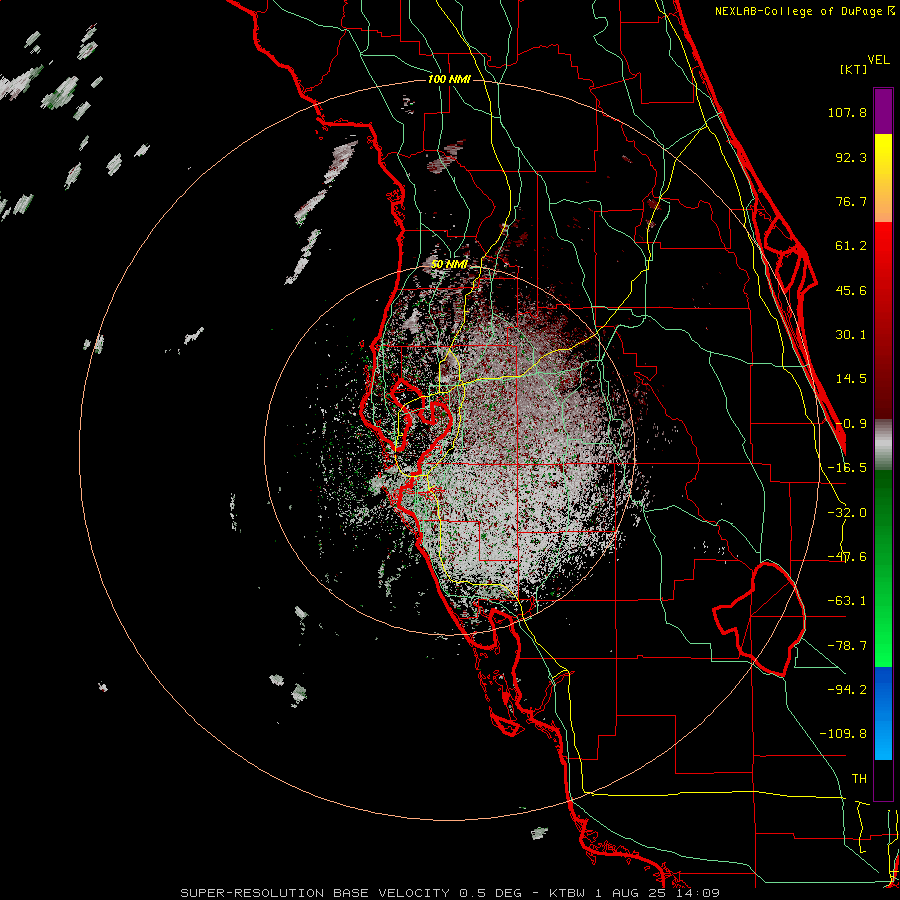Screen dimensions: 900x900
Task: Click the 14.5 velocity scale value
Action: coord(851,379)
